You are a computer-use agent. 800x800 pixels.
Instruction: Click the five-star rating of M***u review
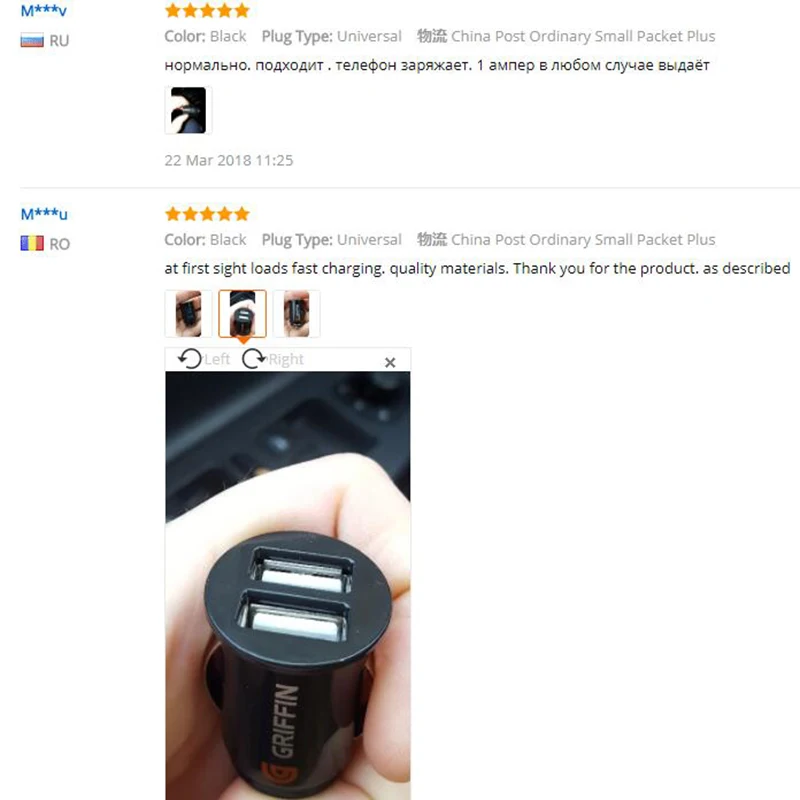tap(207, 214)
